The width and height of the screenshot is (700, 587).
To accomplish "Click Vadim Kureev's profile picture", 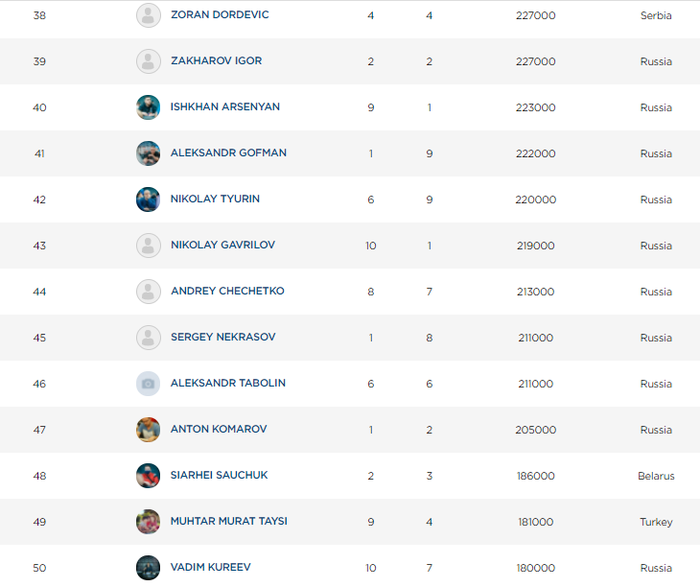I will click(x=148, y=567).
